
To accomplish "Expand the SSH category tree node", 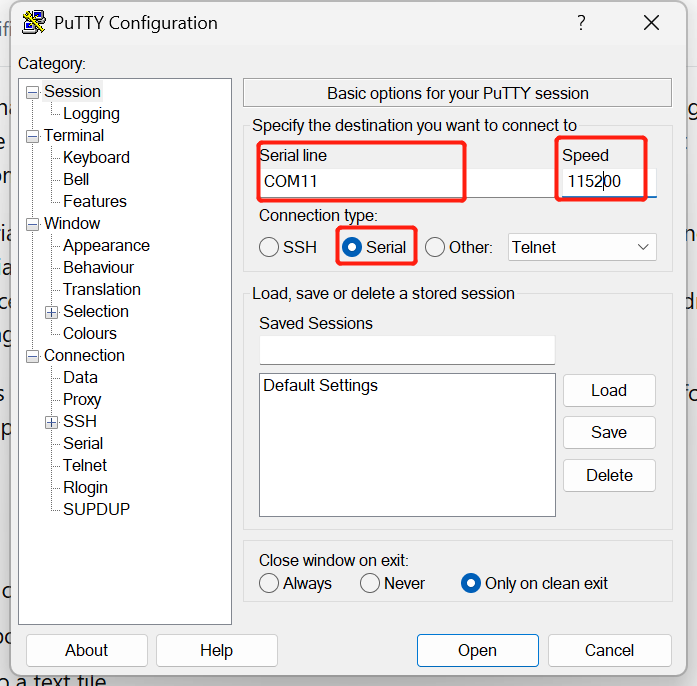I will click(x=52, y=422).
